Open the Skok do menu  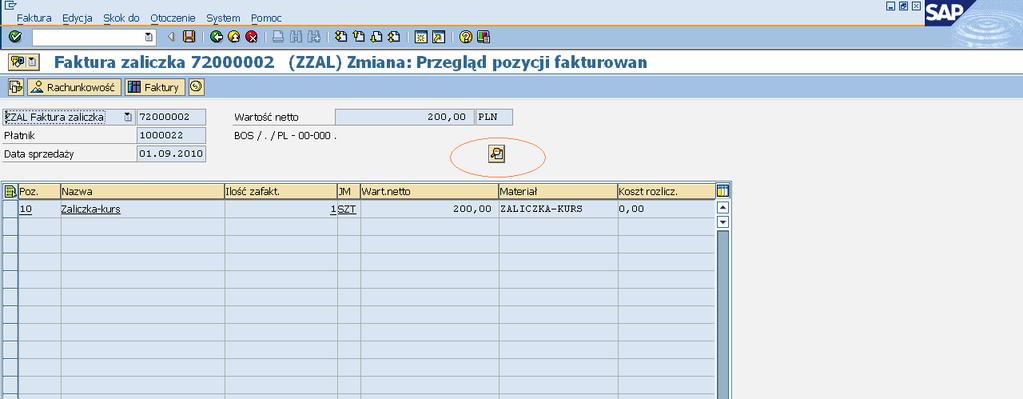121,18
